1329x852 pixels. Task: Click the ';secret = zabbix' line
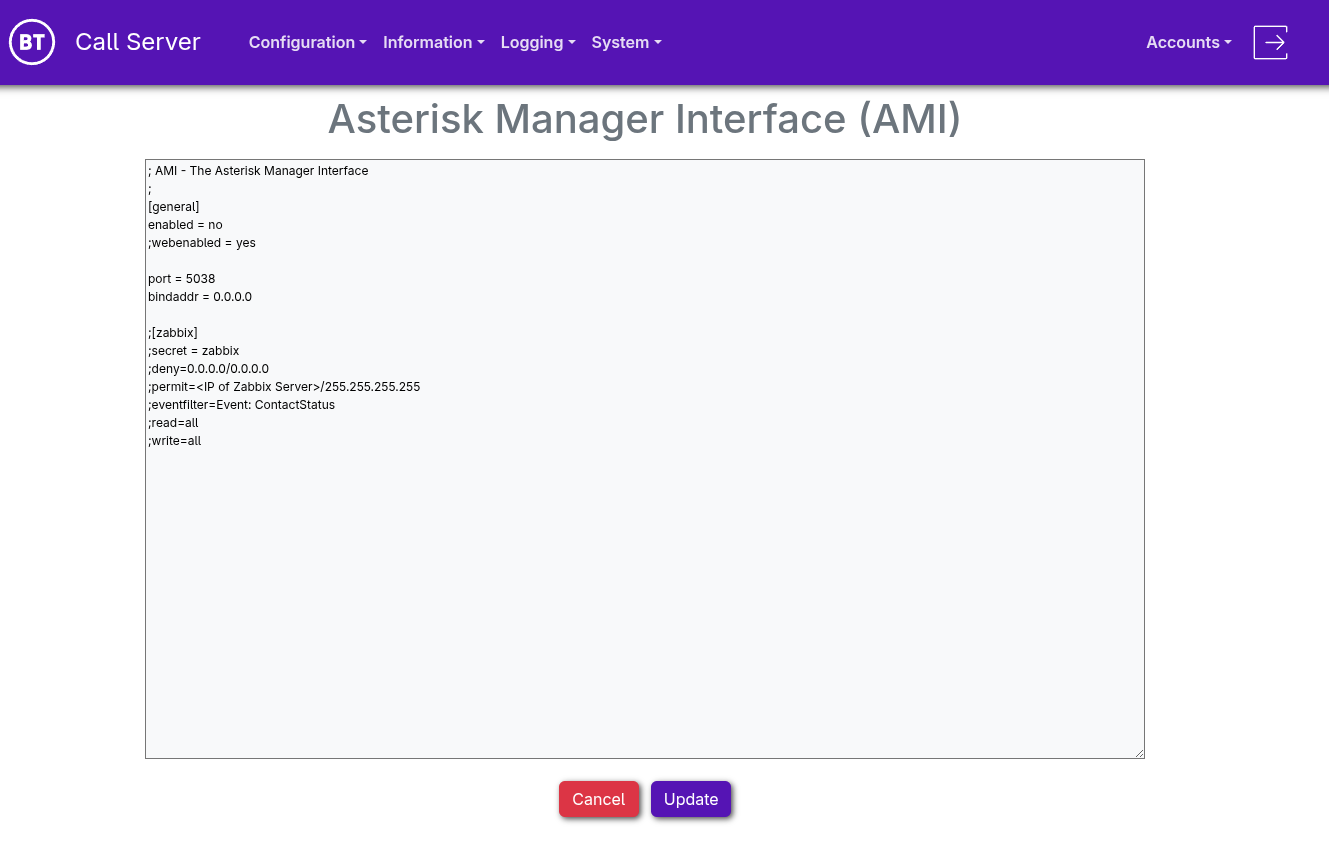193,351
